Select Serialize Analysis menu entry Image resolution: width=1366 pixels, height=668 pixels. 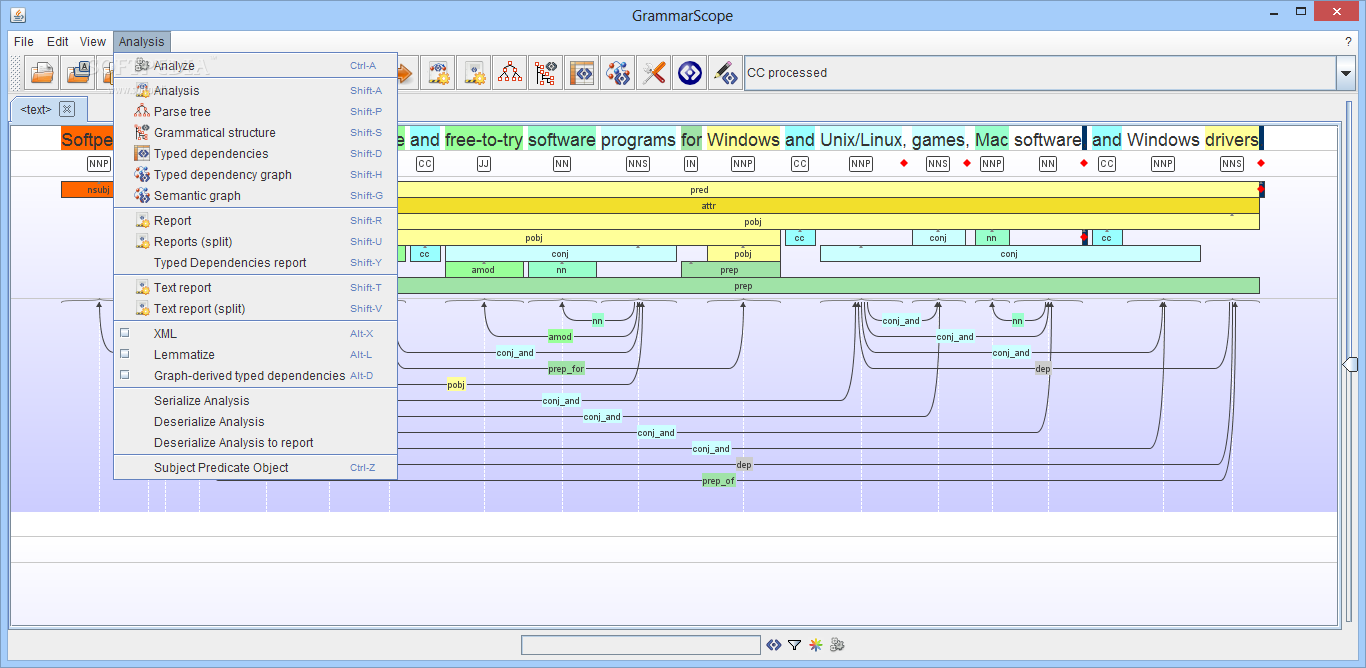[x=255, y=401]
